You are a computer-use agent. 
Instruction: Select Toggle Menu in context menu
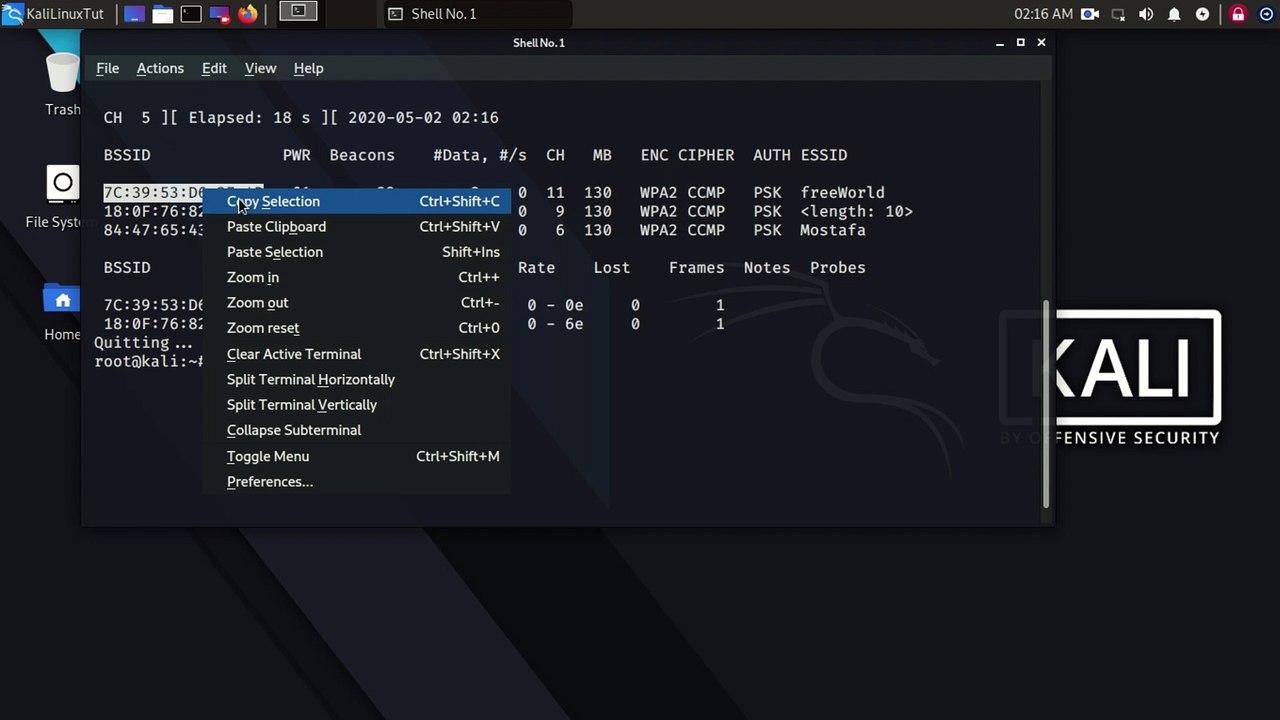357,456
